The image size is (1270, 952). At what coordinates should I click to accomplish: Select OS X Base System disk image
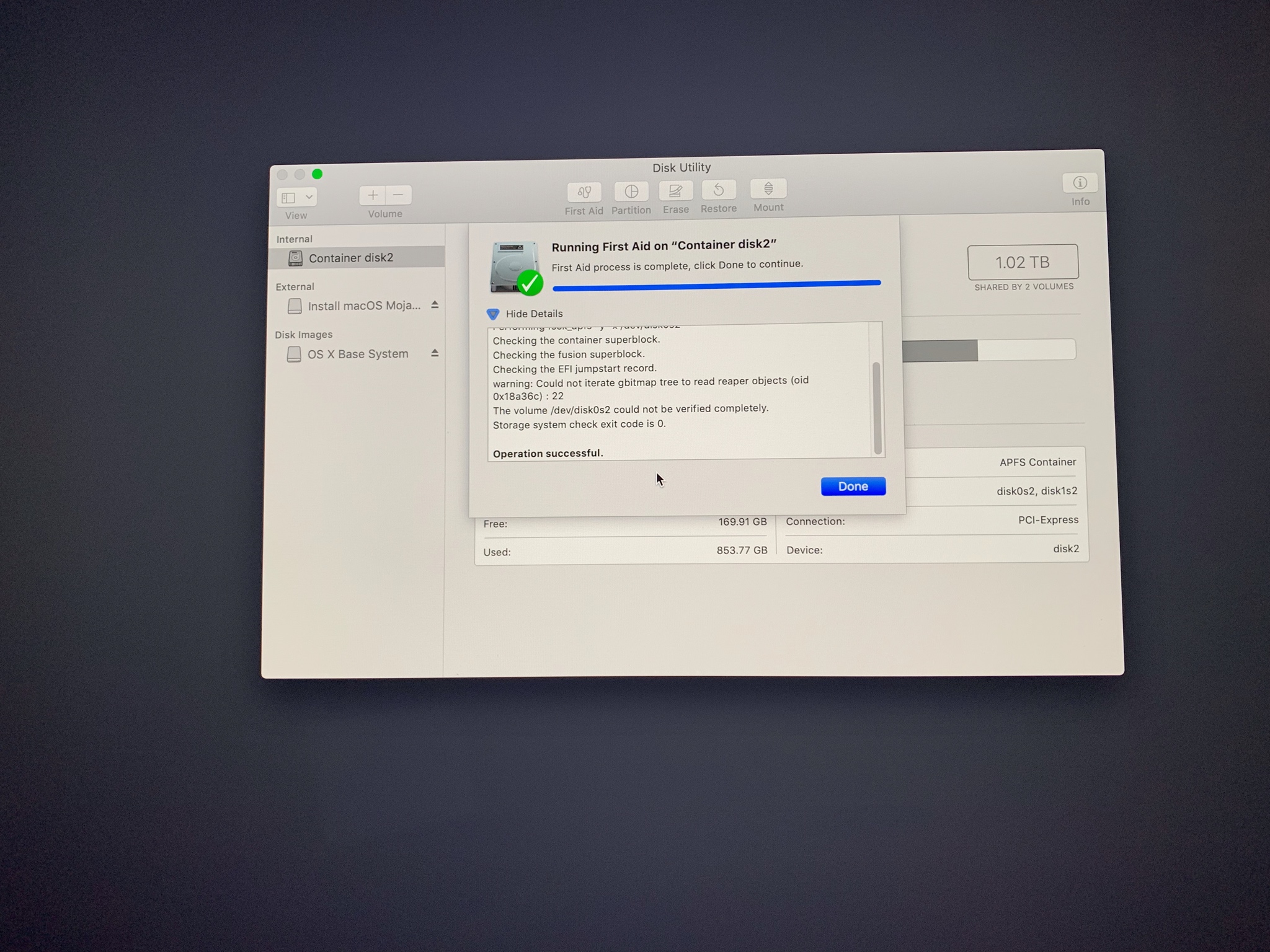coord(357,354)
